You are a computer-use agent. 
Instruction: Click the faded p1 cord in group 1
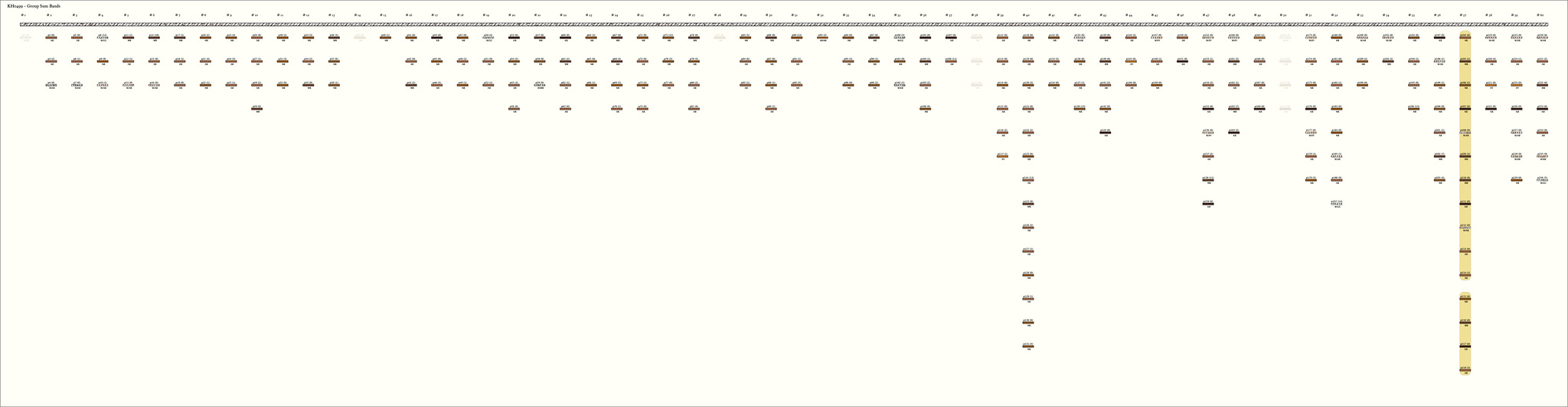[x=25, y=37]
